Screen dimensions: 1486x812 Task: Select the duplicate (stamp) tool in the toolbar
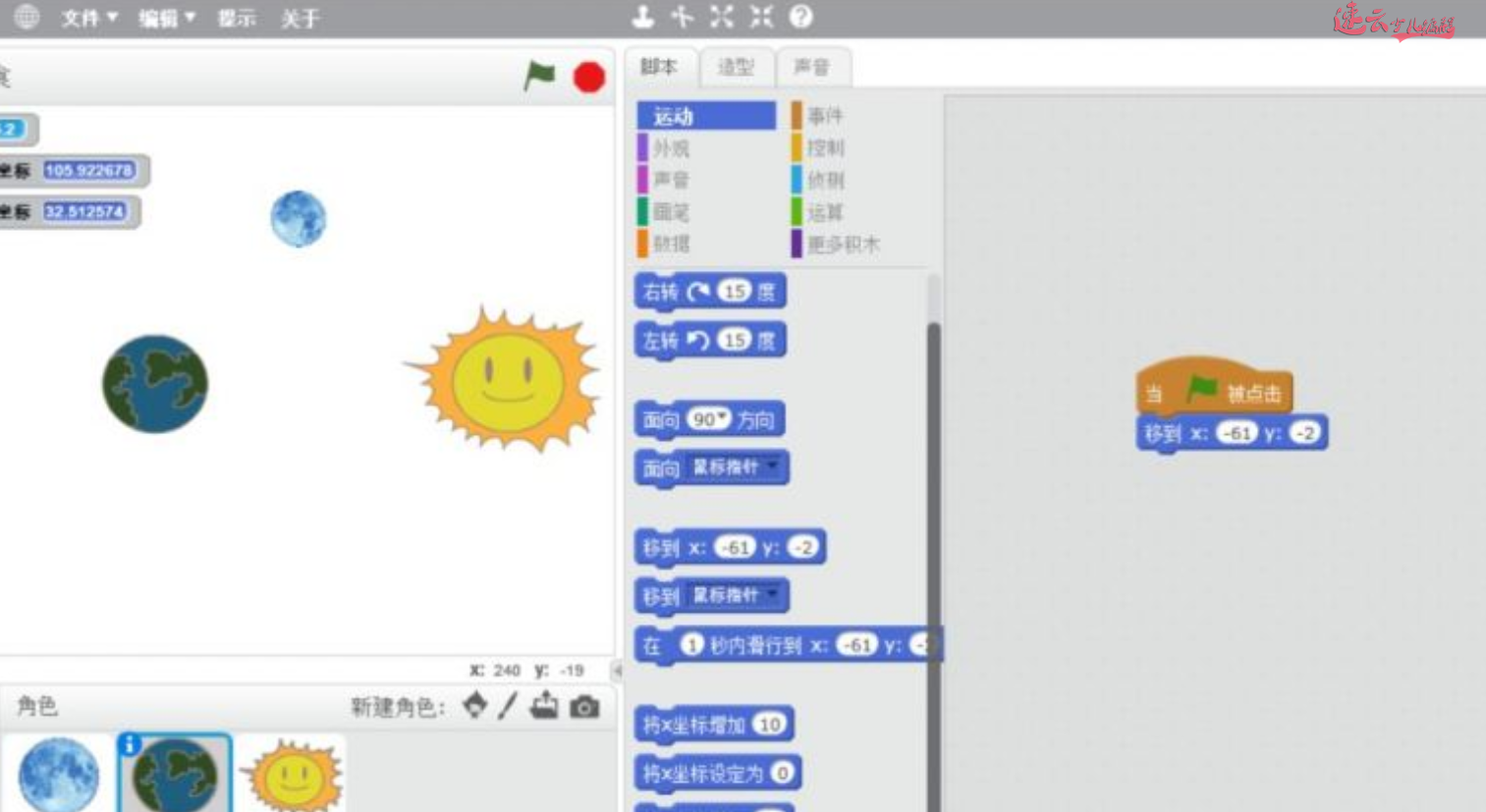click(641, 17)
